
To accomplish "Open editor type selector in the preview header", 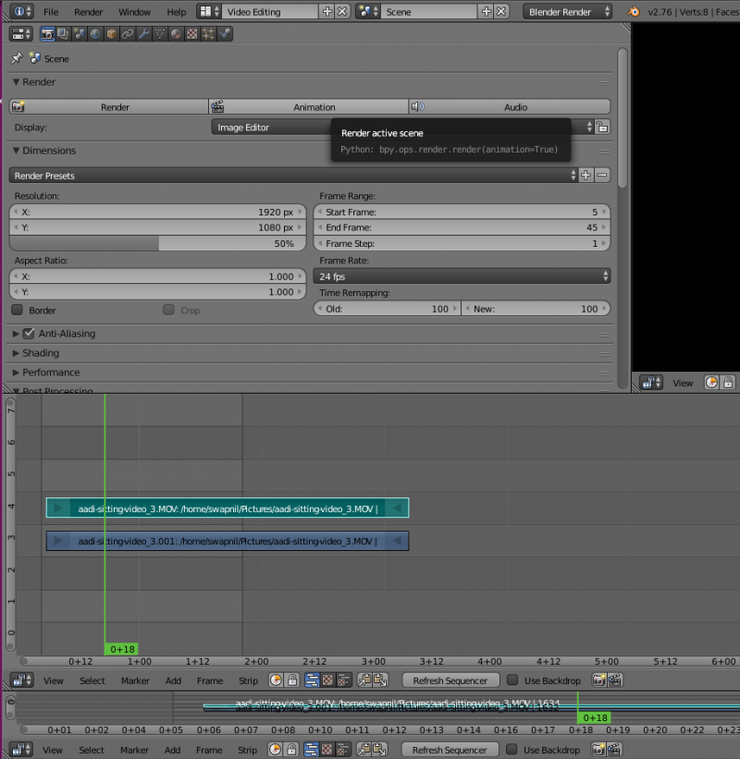I will 651,383.
